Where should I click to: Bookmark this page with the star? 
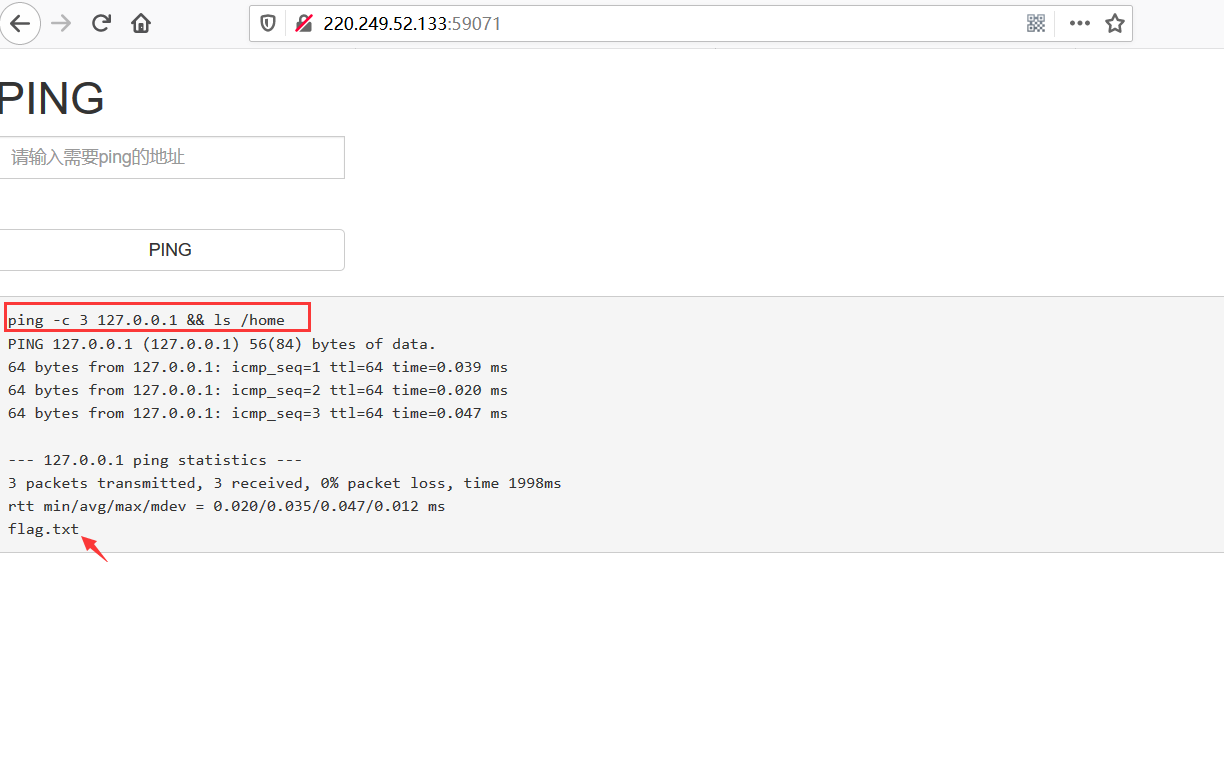coord(1115,23)
